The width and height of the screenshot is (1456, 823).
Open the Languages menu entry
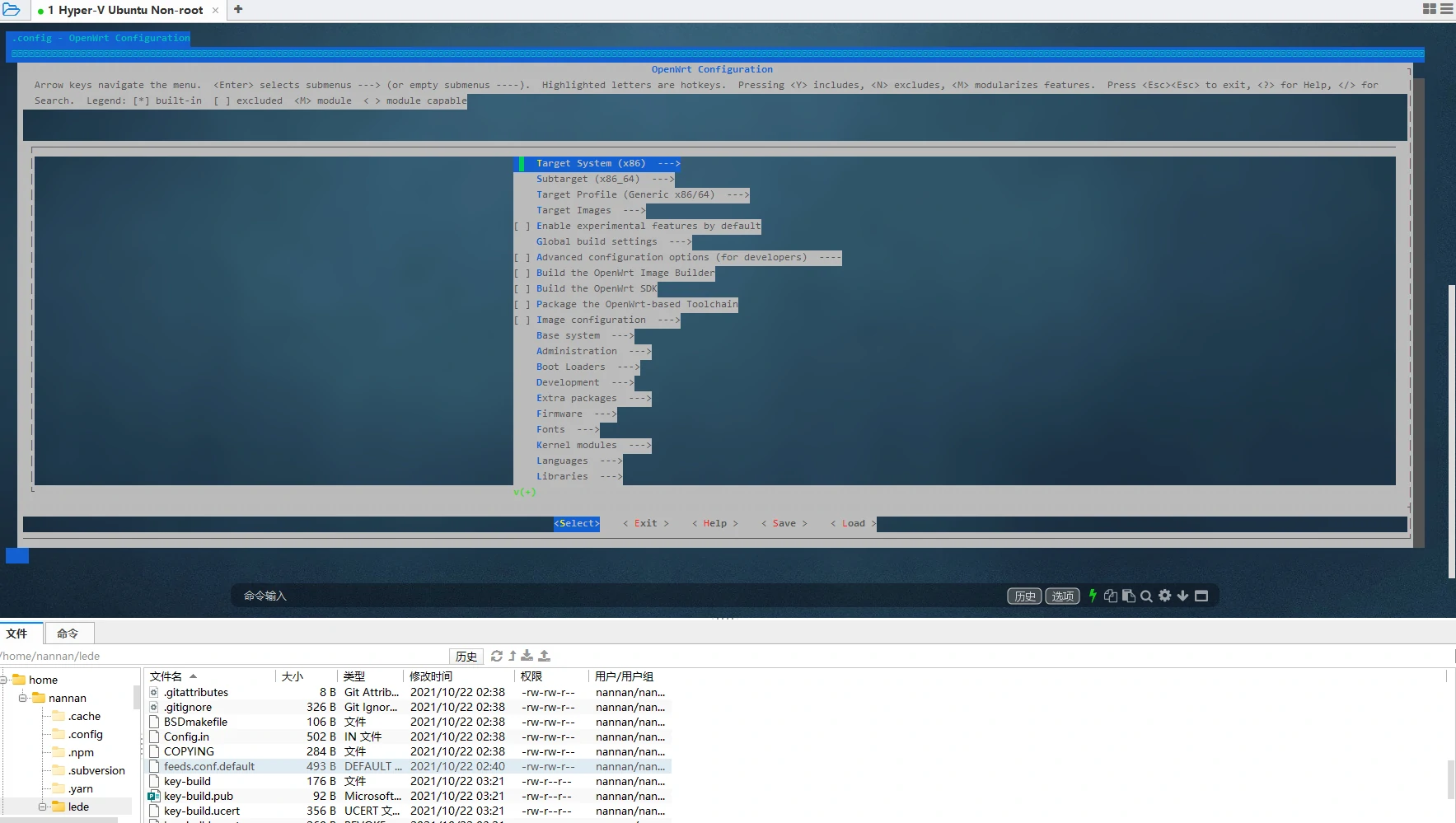pos(578,461)
